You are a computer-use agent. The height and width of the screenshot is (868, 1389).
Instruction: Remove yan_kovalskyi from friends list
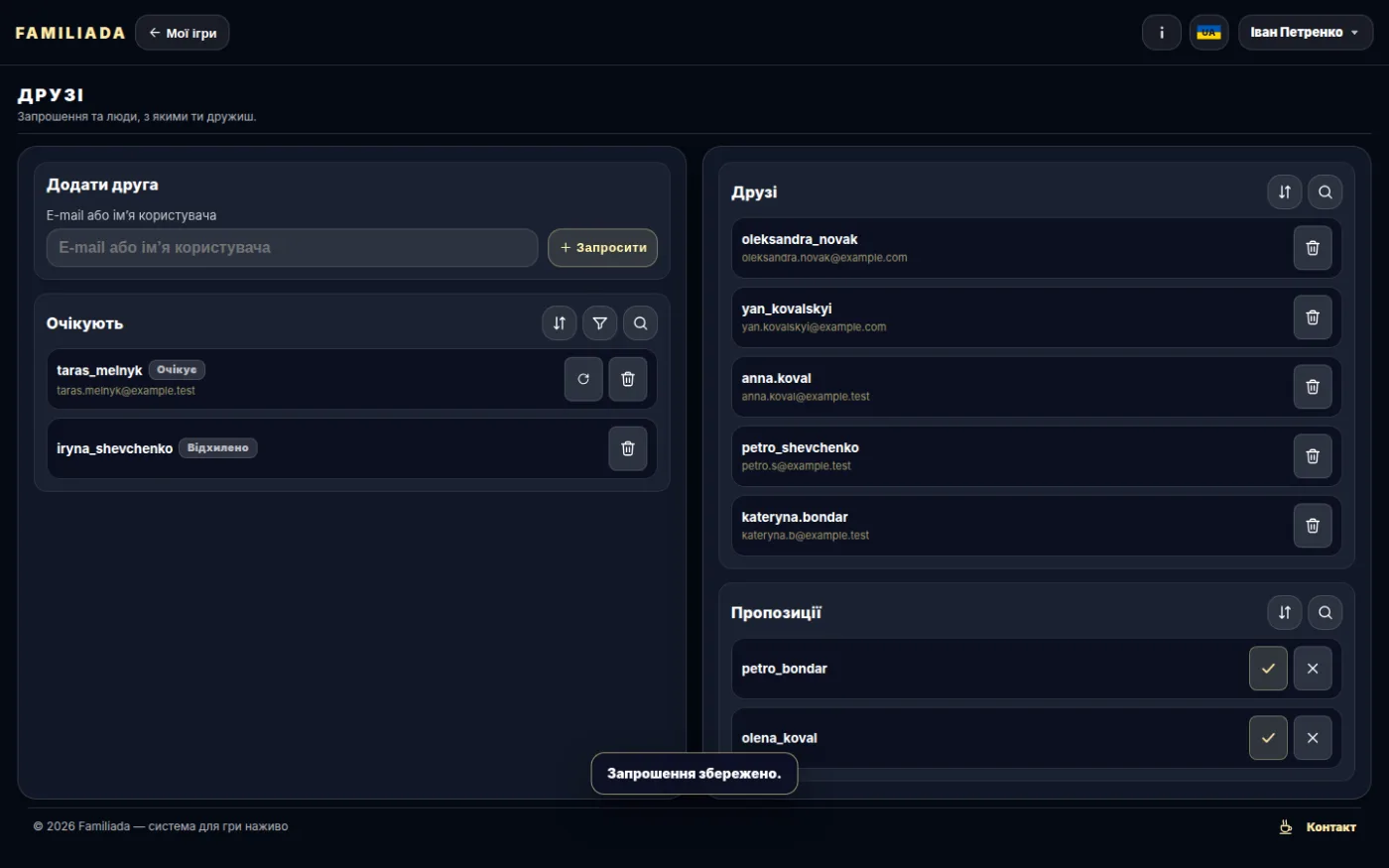1313,317
